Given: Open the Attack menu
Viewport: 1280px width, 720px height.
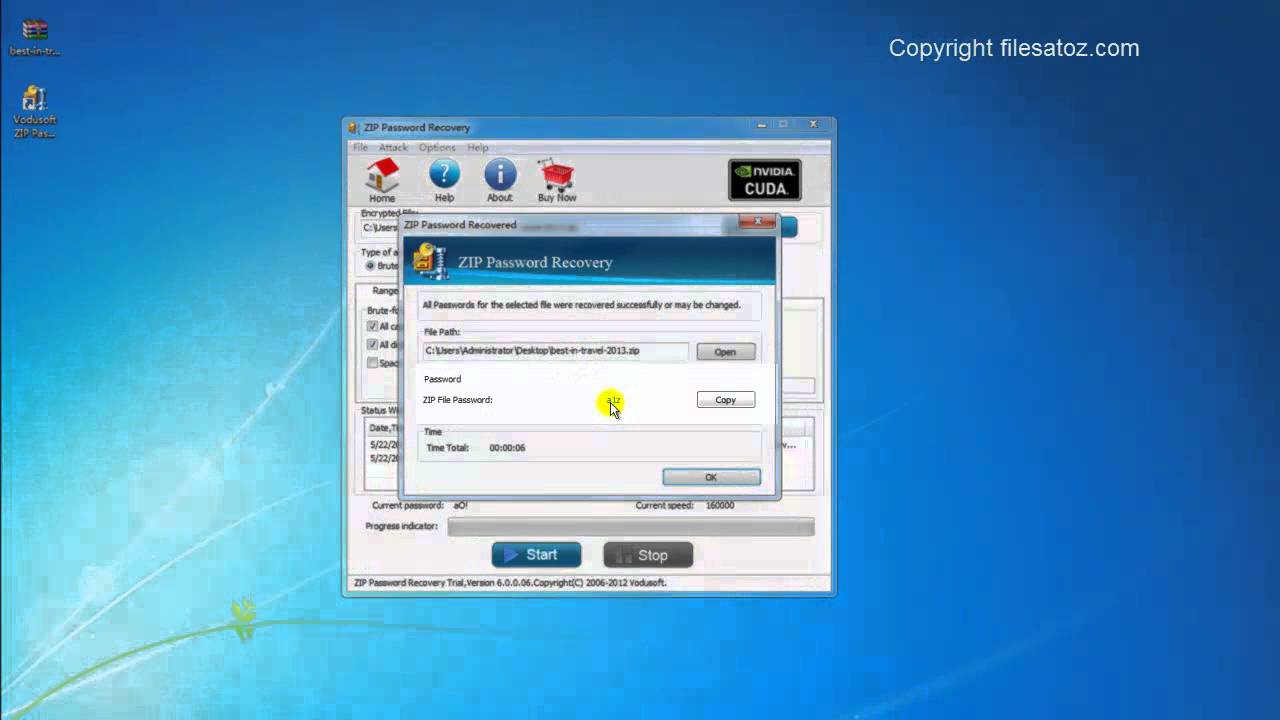Looking at the screenshot, I should 393,147.
